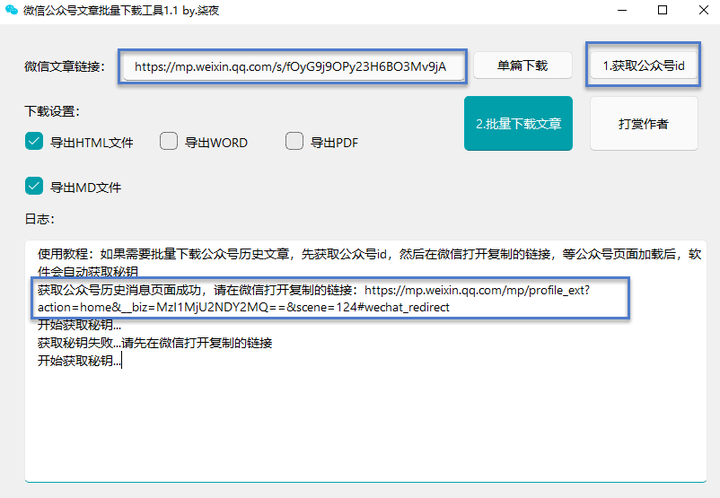The width and height of the screenshot is (720, 498).
Task: Click the 1.获取公众号id button
Action: tap(643, 66)
